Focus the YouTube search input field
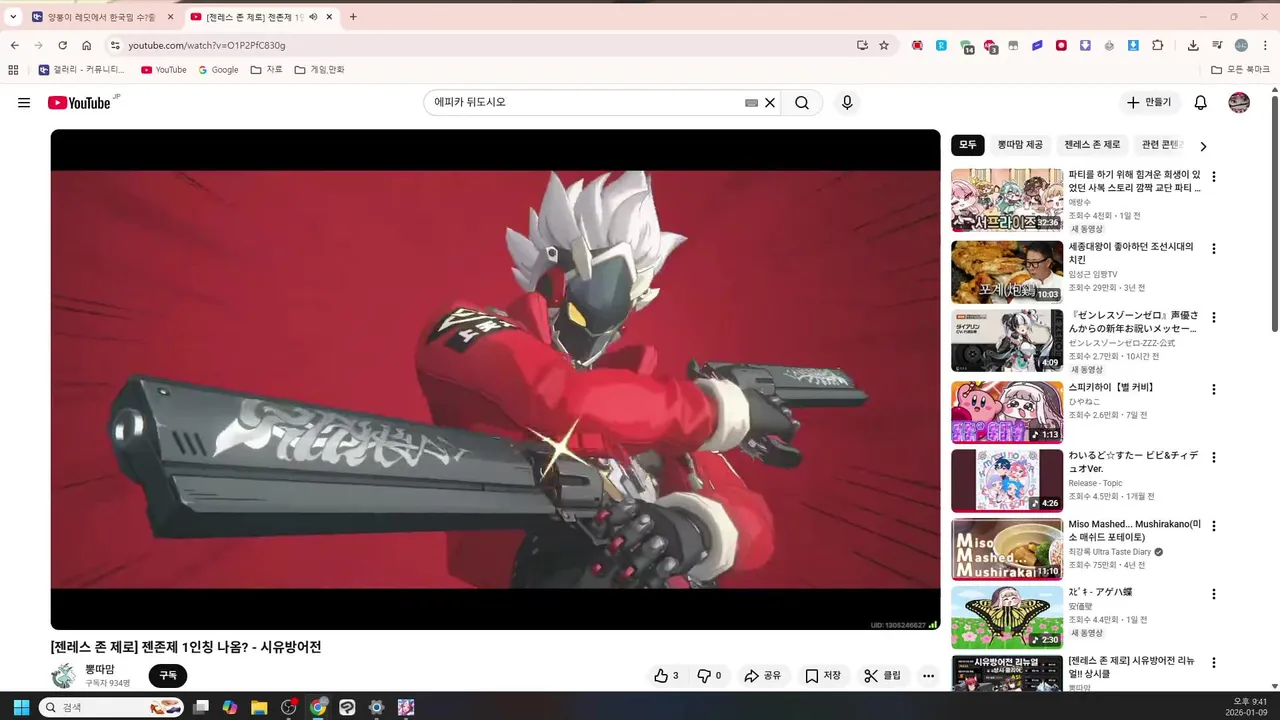The width and height of the screenshot is (1280, 720). (585, 103)
